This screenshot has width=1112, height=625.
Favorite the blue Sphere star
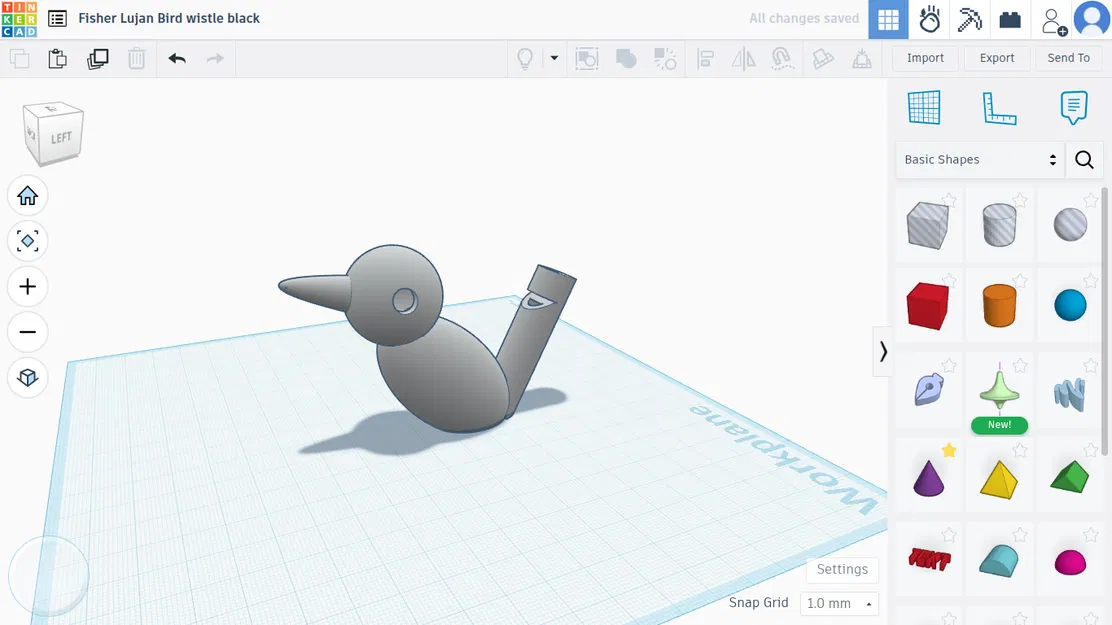1091,281
